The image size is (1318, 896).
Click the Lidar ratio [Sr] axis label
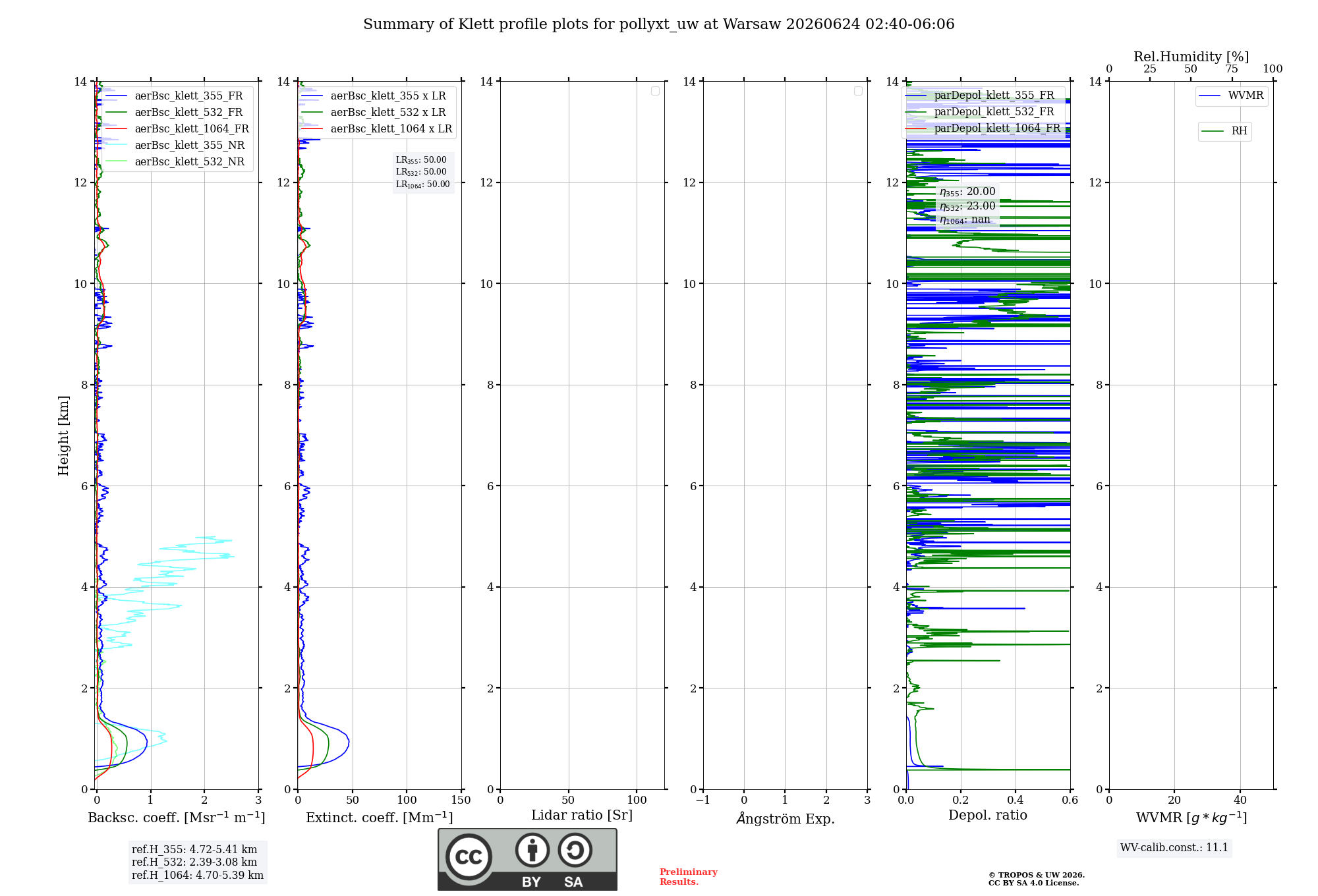pyautogui.click(x=582, y=816)
